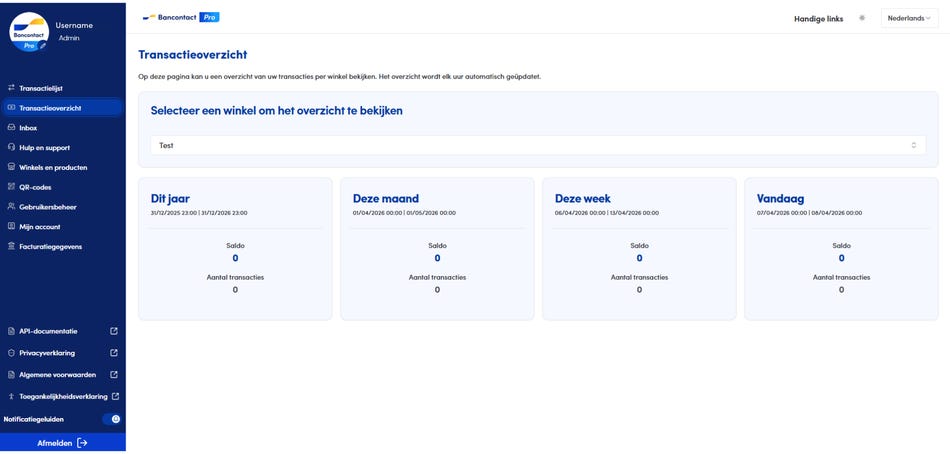Open Mijn account from the sidebar
950x454 pixels.
click(x=40, y=227)
